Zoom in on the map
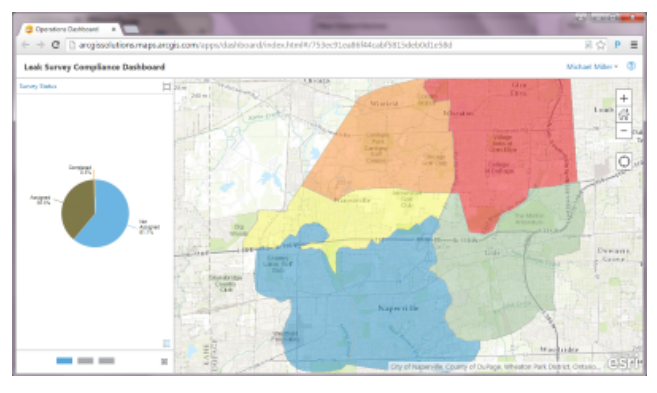The height and width of the screenshot is (393, 657). [623, 98]
